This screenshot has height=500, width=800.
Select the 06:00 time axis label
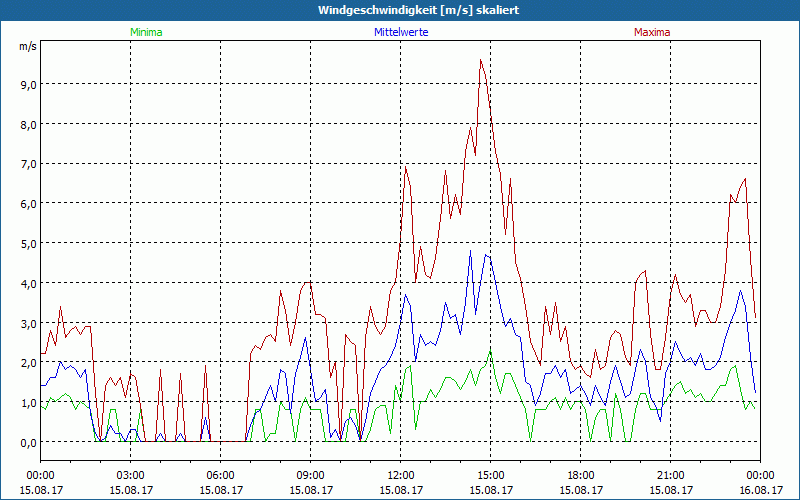coord(220,474)
